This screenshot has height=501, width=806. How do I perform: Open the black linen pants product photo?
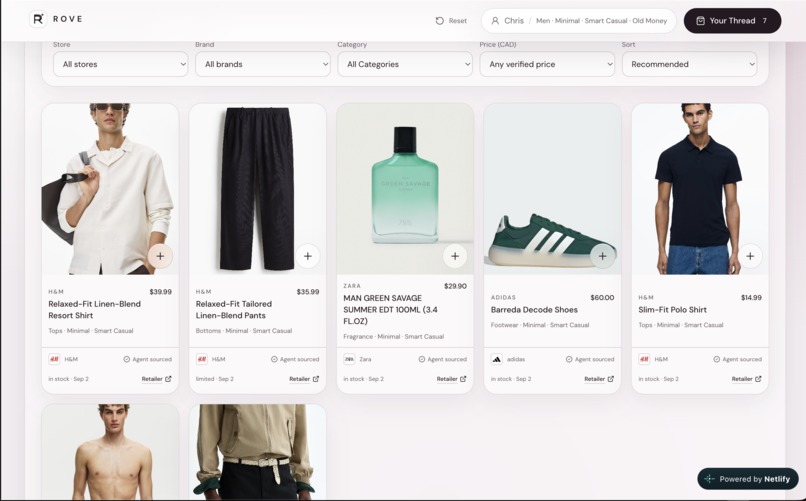click(x=258, y=189)
